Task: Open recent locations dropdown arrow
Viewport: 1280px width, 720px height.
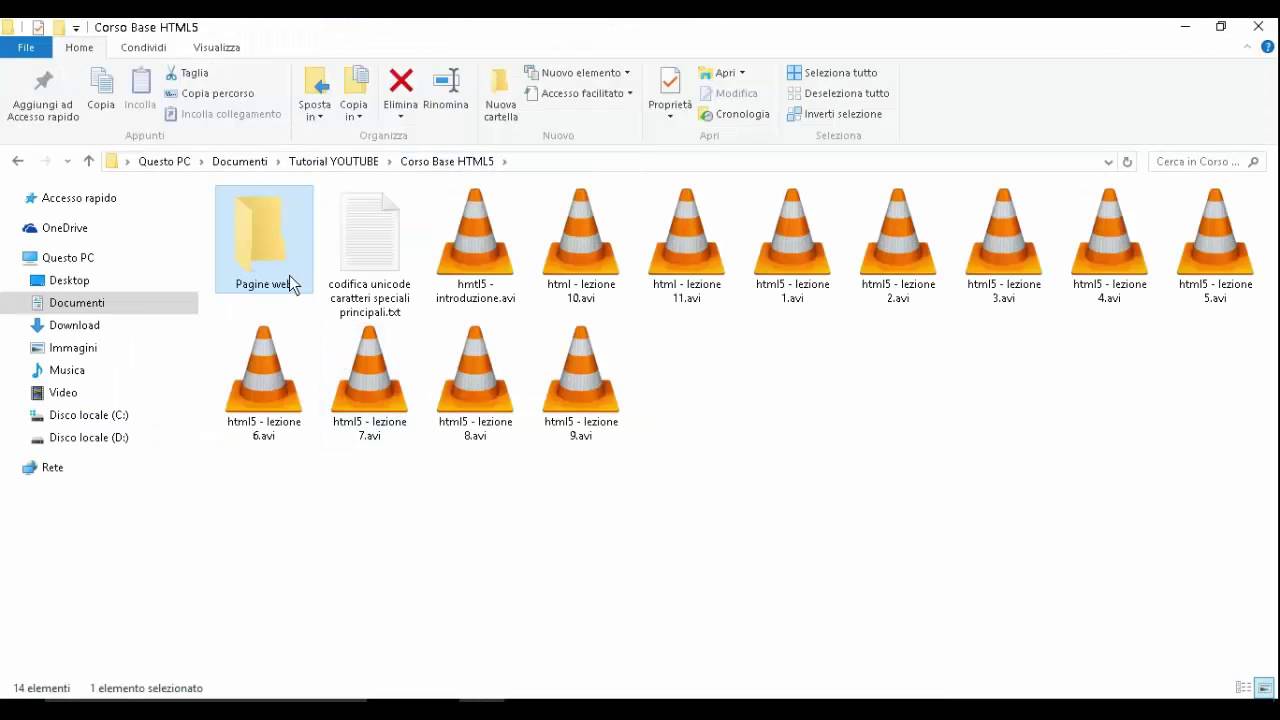Action: [67, 161]
